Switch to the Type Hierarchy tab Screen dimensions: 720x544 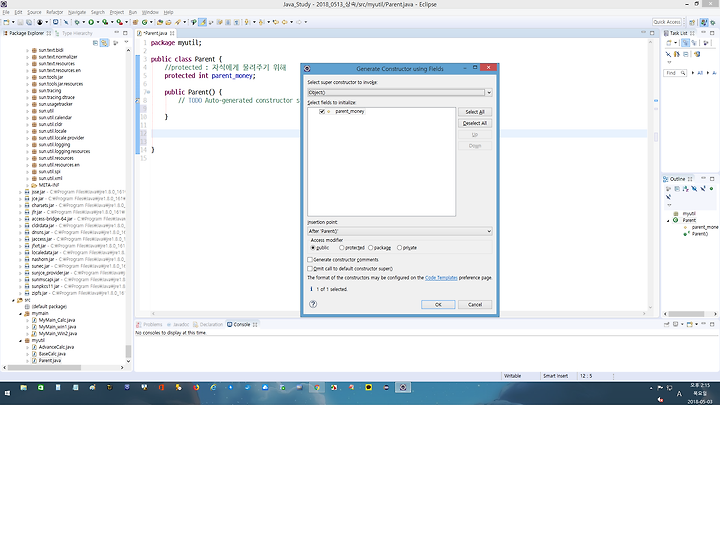click(73, 33)
